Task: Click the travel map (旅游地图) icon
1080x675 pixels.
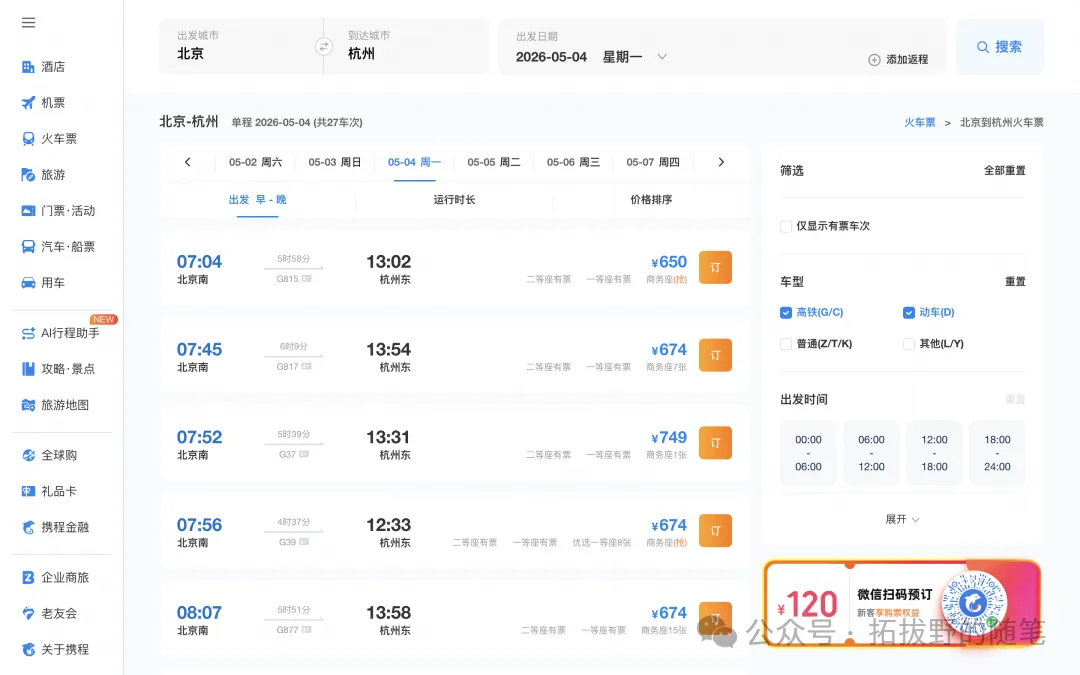Action: [x=28, y=405]
